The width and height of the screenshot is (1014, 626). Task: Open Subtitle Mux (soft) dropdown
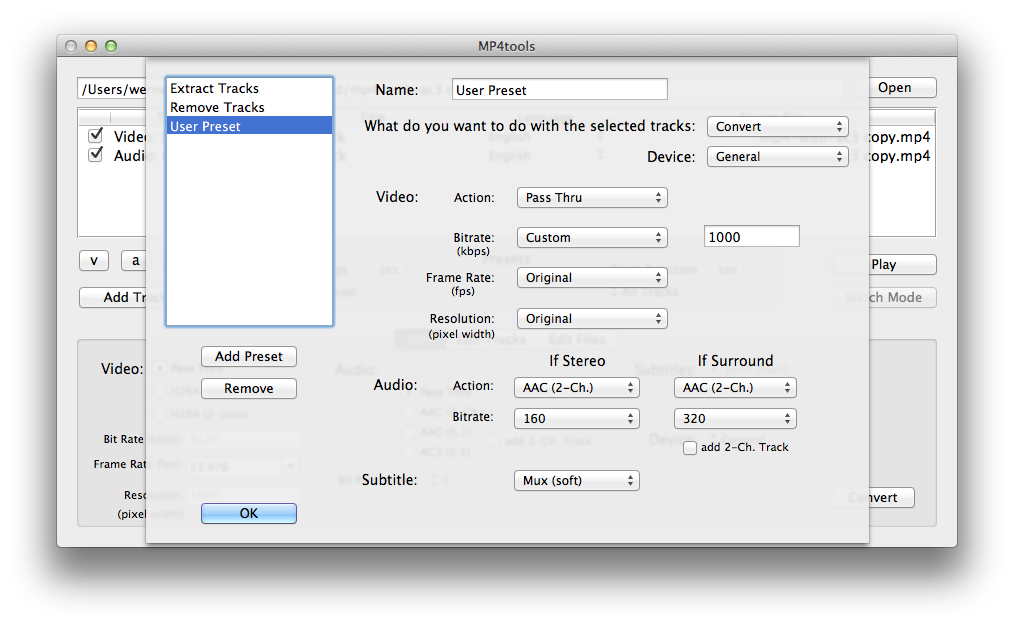click(x=577, y=481)
